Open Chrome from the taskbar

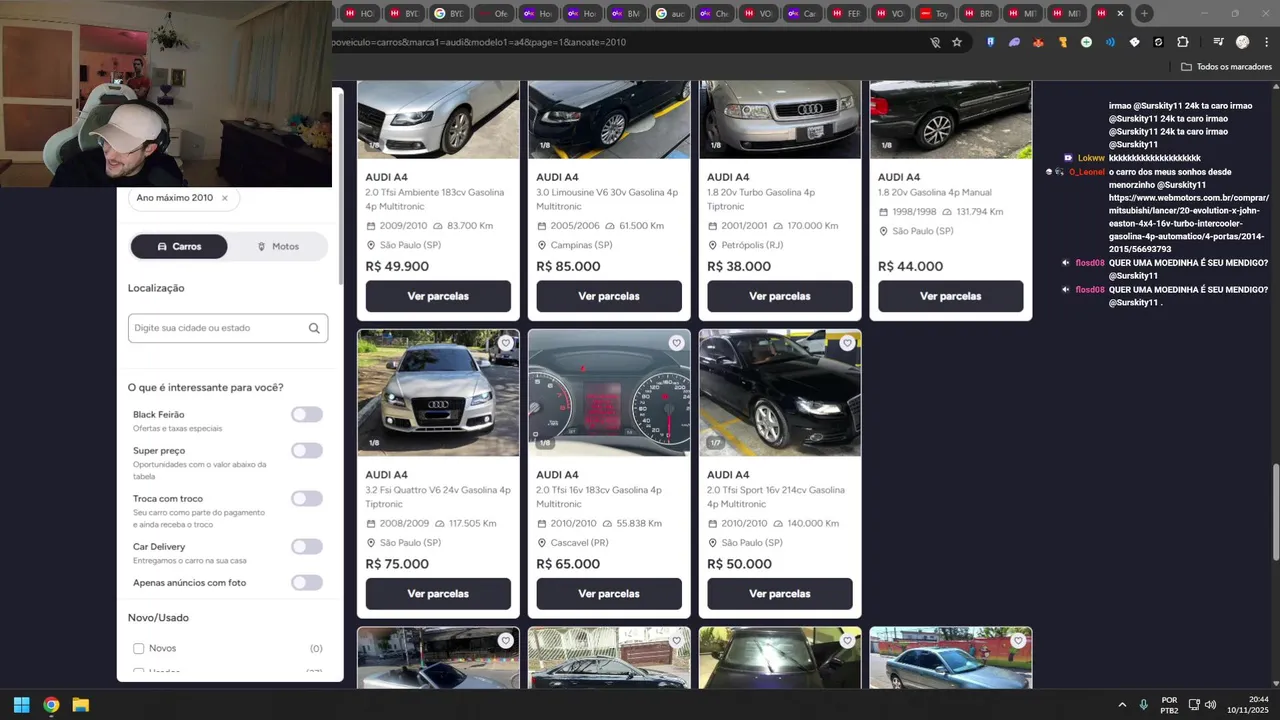pyautogui.click(x=51, y=705)
